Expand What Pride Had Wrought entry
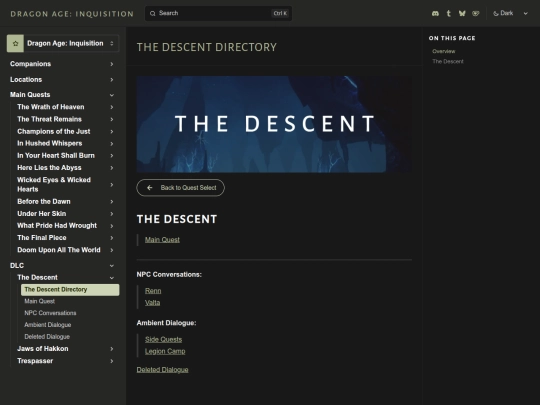The height and width of the screenshot is (405, 540). point(65,226)
